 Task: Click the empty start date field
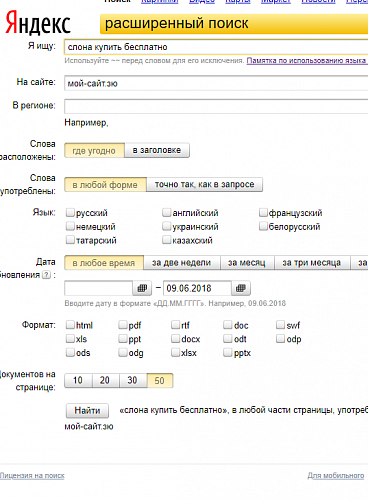[x=99, y=288]
